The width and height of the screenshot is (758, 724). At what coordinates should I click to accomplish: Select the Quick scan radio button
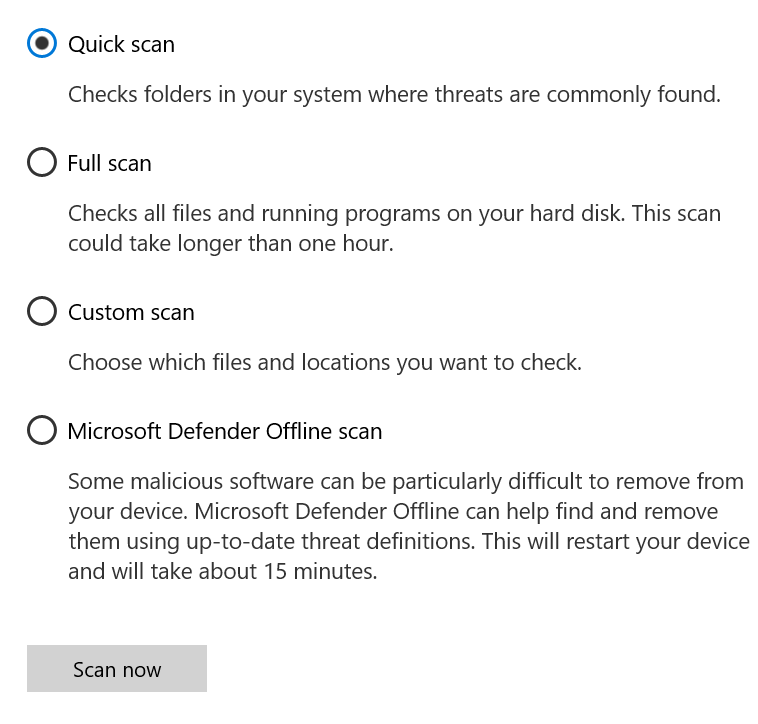[x=42, y=43]
